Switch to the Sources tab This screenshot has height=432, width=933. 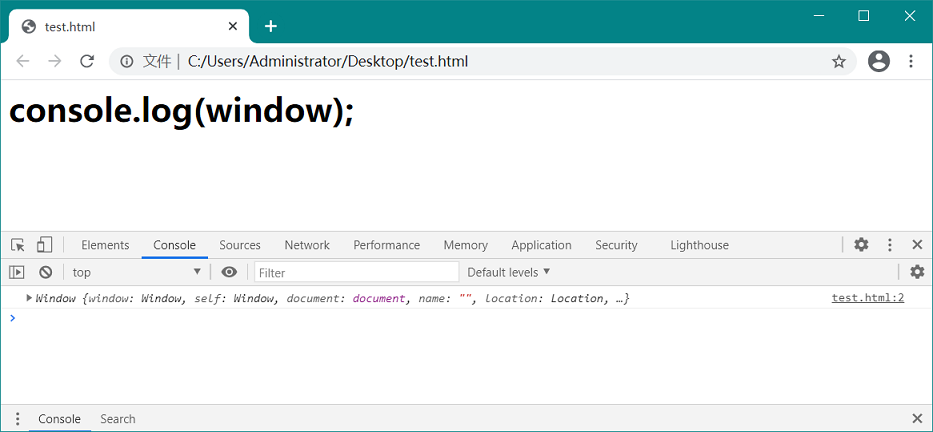(x=240, y=245)
